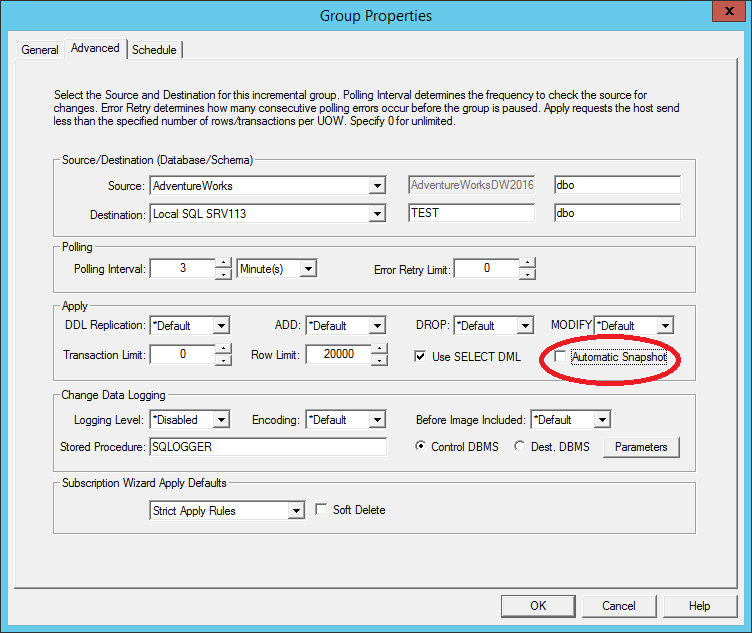
Task: Increase Transaction Limit with spinner up arrow
Action: [x=223, y=350]
